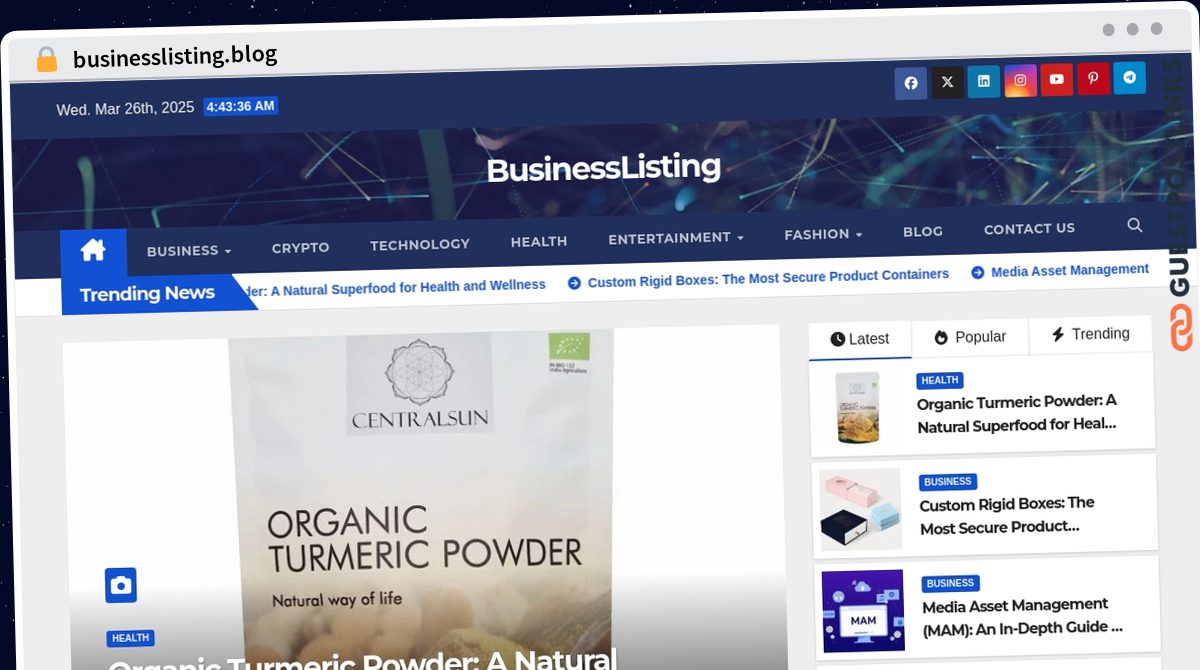Screen dimensions: 1200x670
Task: Open the YouTube social icon
Action: [1056, 79]
